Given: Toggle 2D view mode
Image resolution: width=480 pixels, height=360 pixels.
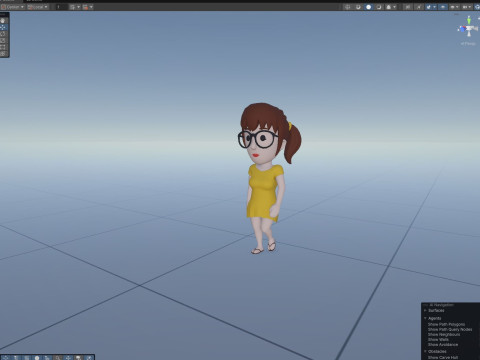Looking at the screenshot, I should (x=408, y=7).
